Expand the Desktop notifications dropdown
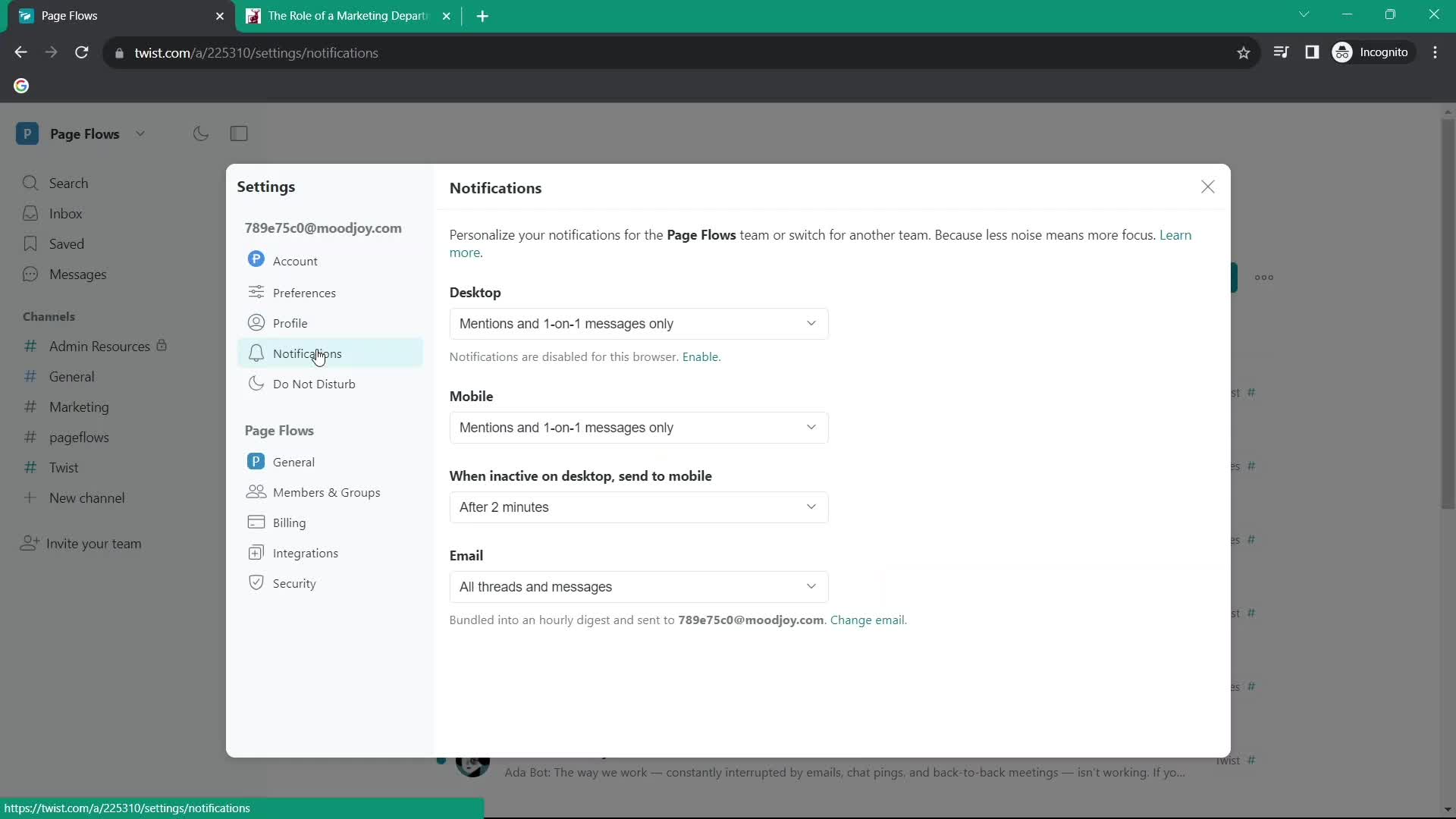This screenshot has width=1456, height=819. click(638, 322)
